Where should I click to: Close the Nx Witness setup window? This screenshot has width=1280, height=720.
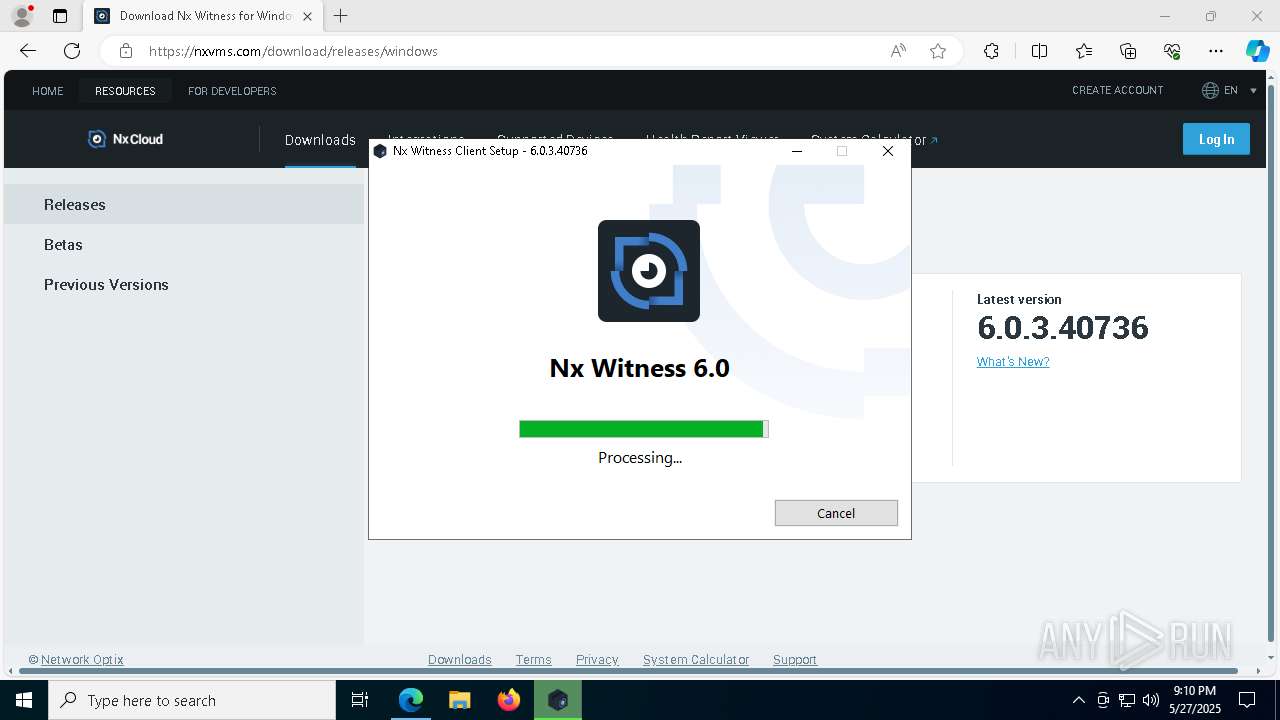(888, 151)
